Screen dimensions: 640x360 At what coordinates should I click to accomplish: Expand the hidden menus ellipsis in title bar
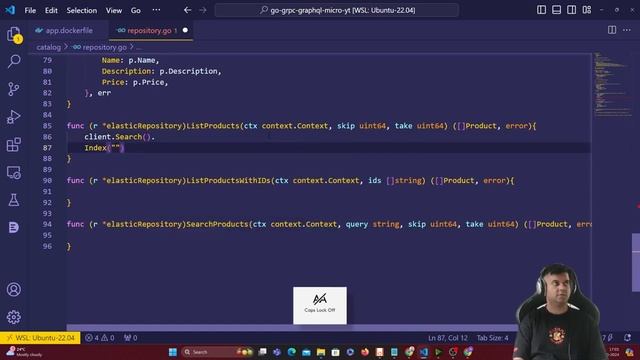click(156, 10)
